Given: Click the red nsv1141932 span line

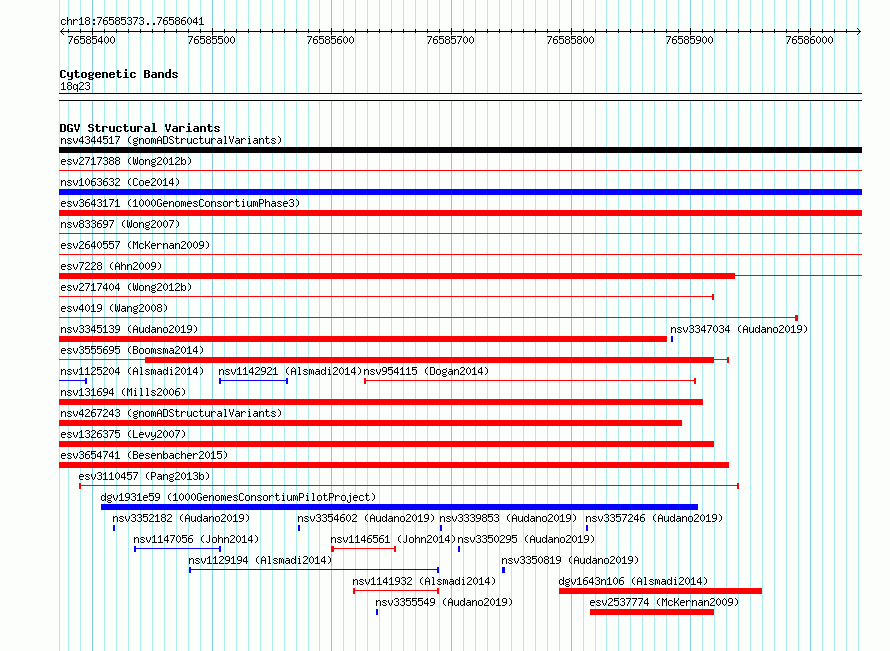Looking at the screenshot, I should [x=396, y=591].
